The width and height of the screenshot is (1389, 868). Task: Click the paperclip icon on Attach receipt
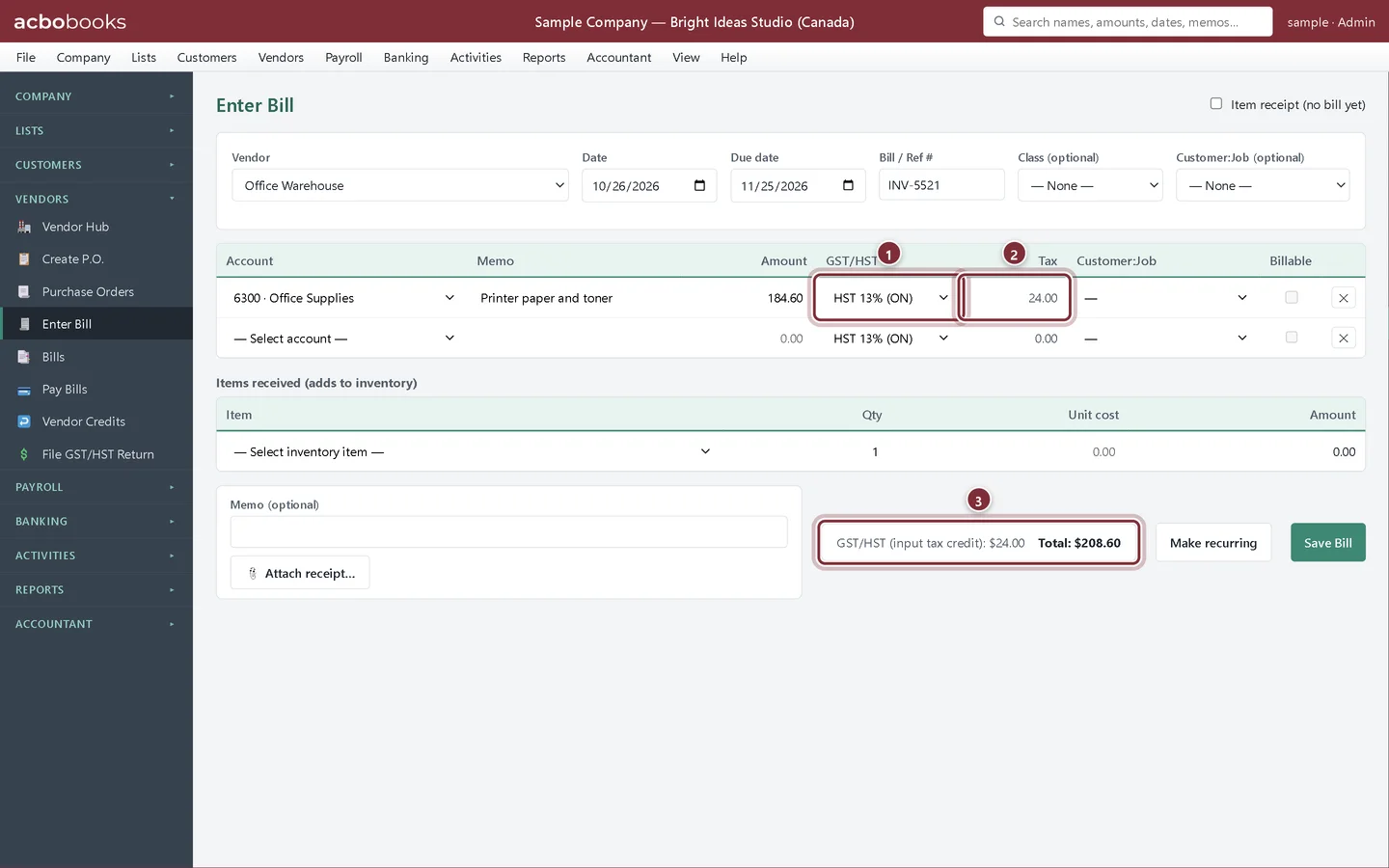253,573
